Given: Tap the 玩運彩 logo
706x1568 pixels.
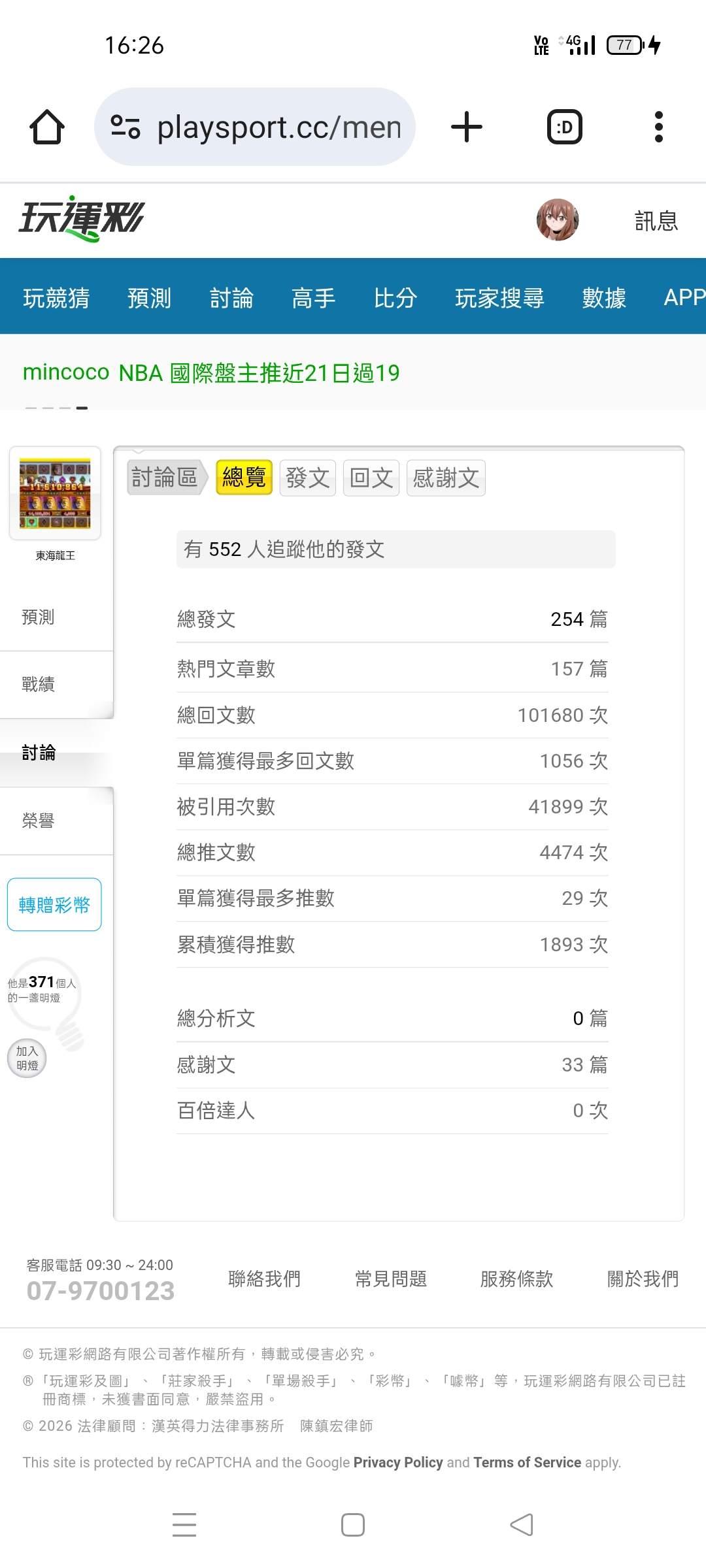Looking at the screenshot, I should click(x=81, y=219).
